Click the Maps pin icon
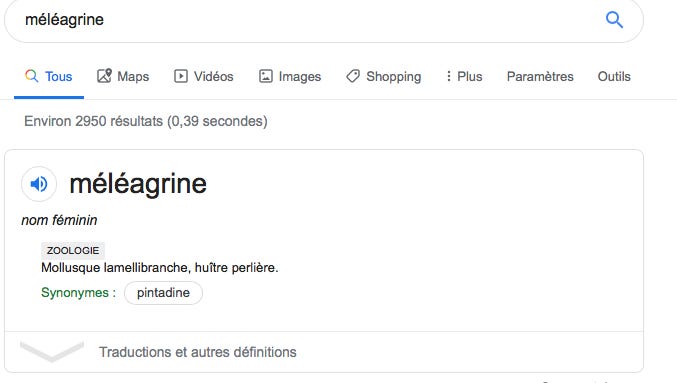Viewport: 677px width, 383px height. pos(104,76)
